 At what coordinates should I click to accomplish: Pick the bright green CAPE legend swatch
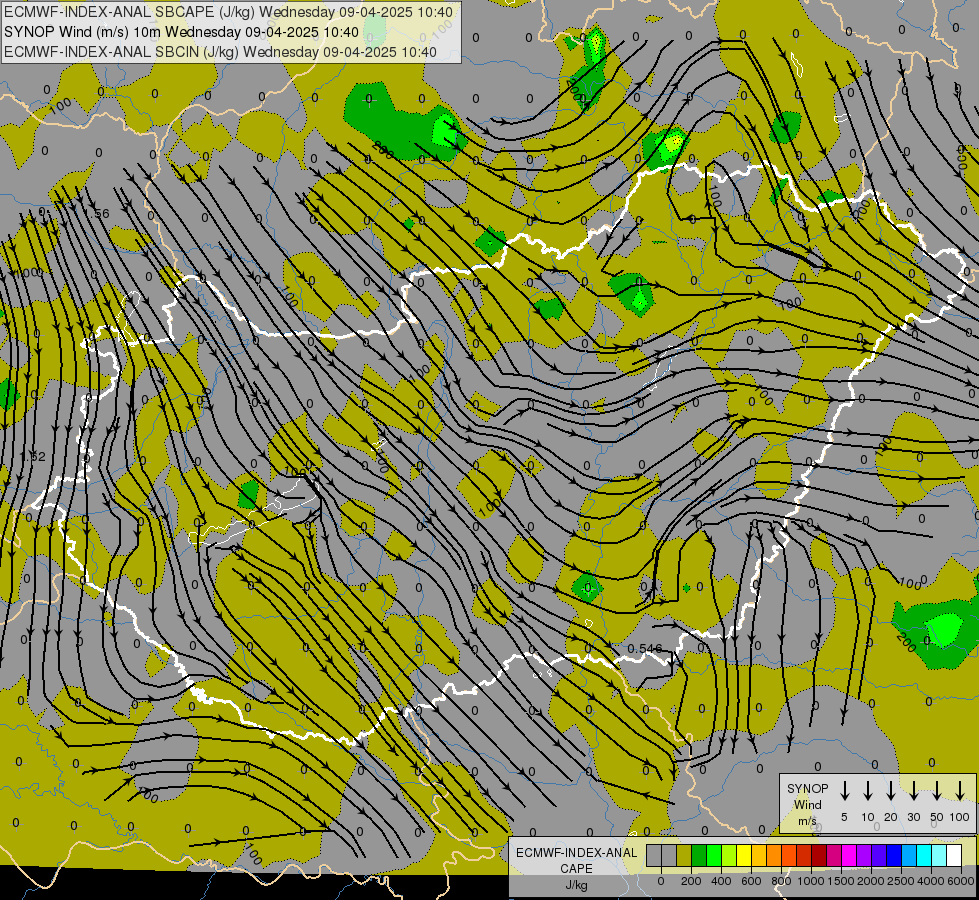(714, 856)
